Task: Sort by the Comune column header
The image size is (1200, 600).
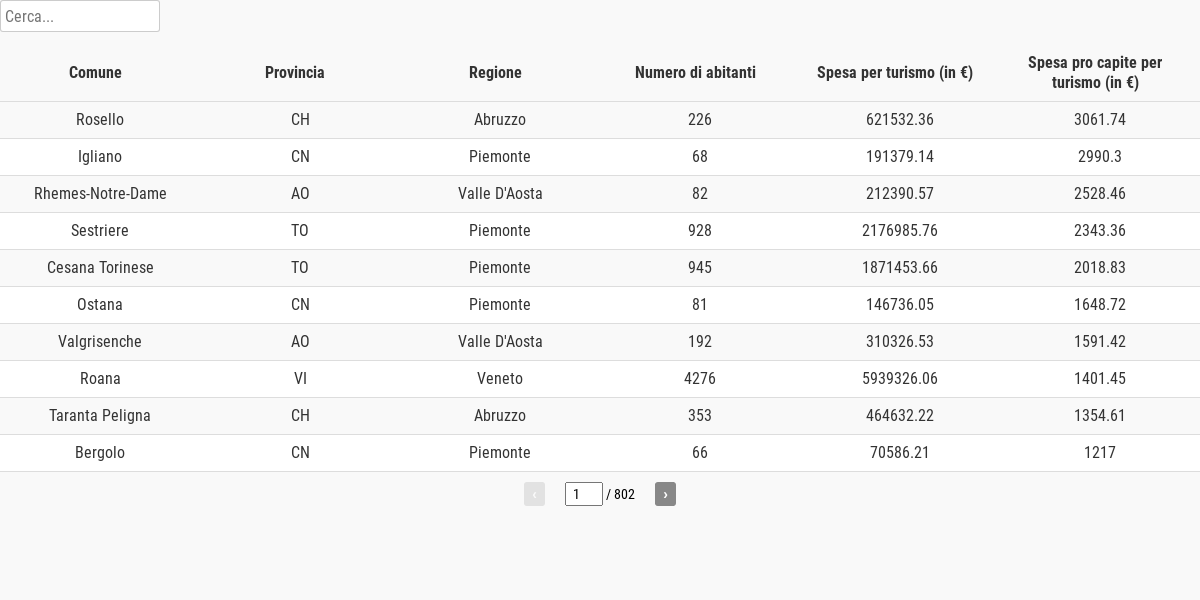Action: [95, 72]
